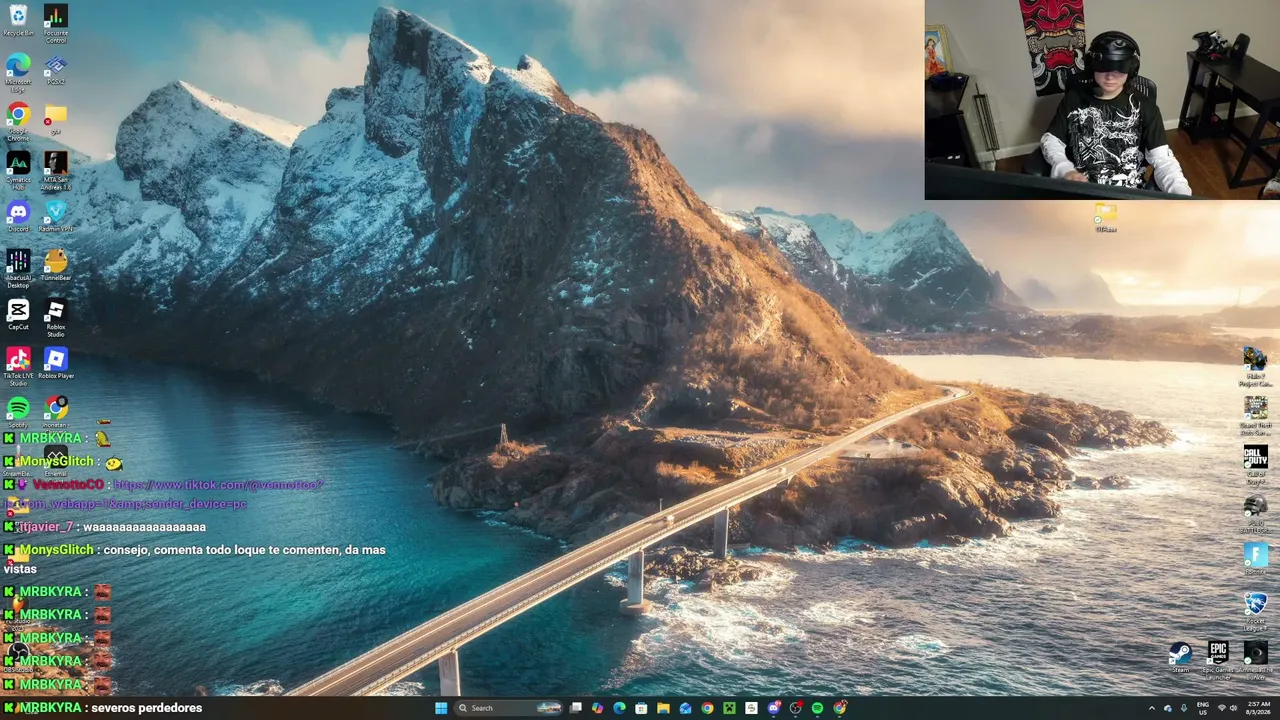Open Microsoft Store from the taskbar
The image size is (1280, 720).
click(642, 708)
